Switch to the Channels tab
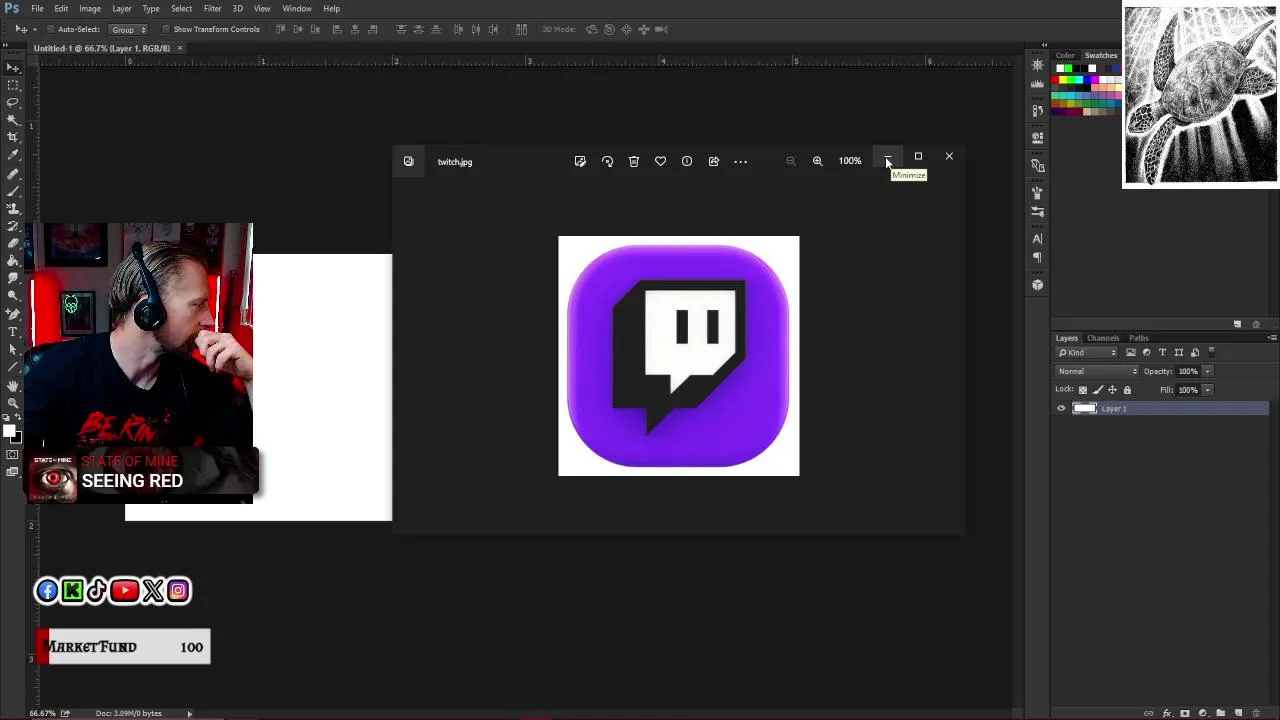Image resolution: width=1280 pixels, height=720 pixels. tap(1103, 338)
